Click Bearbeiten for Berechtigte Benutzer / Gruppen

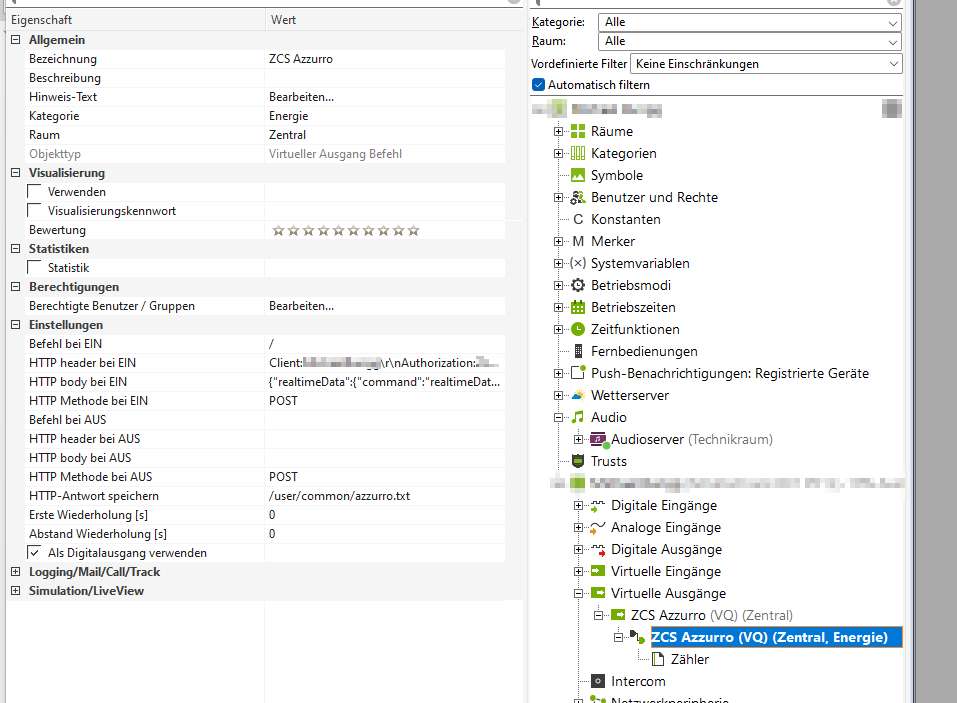(301, 306)
